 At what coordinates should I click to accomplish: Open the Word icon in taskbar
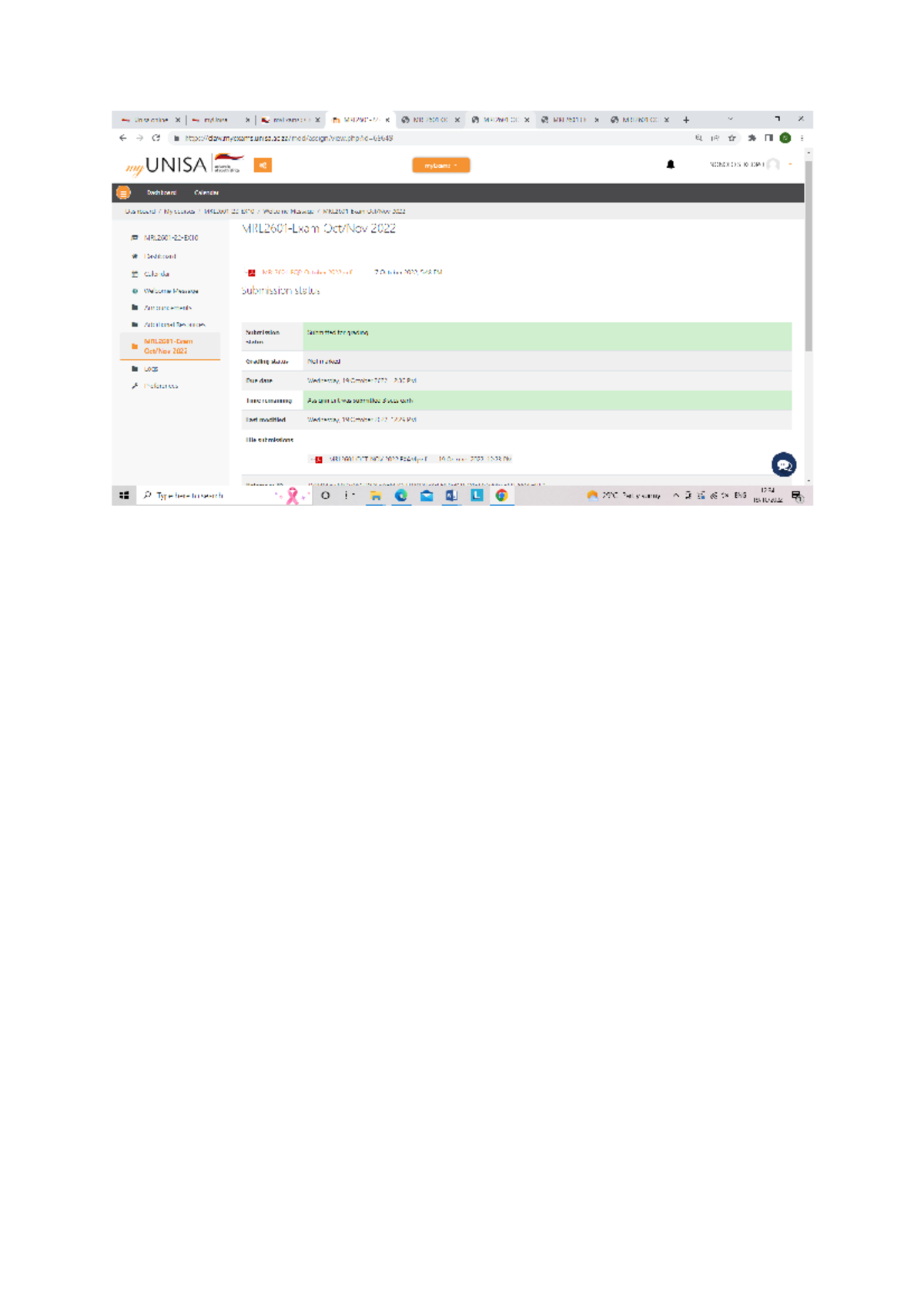[x=451, y=495]
